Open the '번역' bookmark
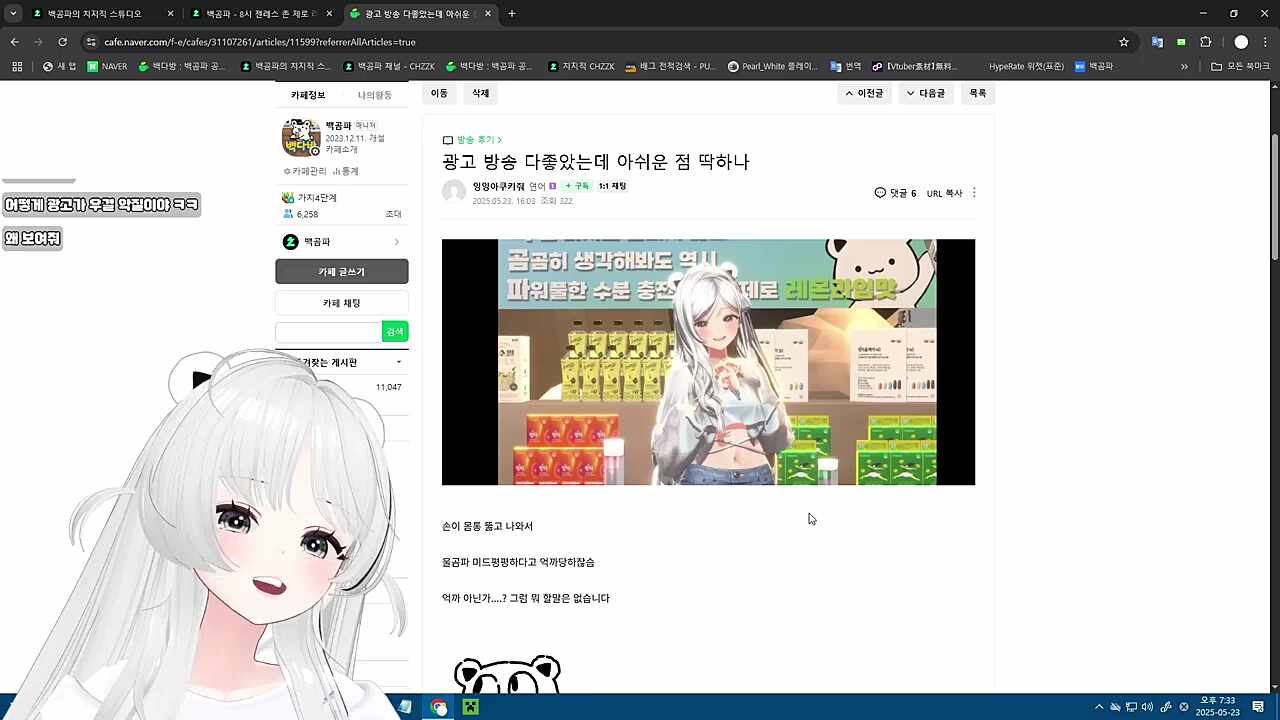The height and width of the screenshot is (720, 1280). [845, 66]
